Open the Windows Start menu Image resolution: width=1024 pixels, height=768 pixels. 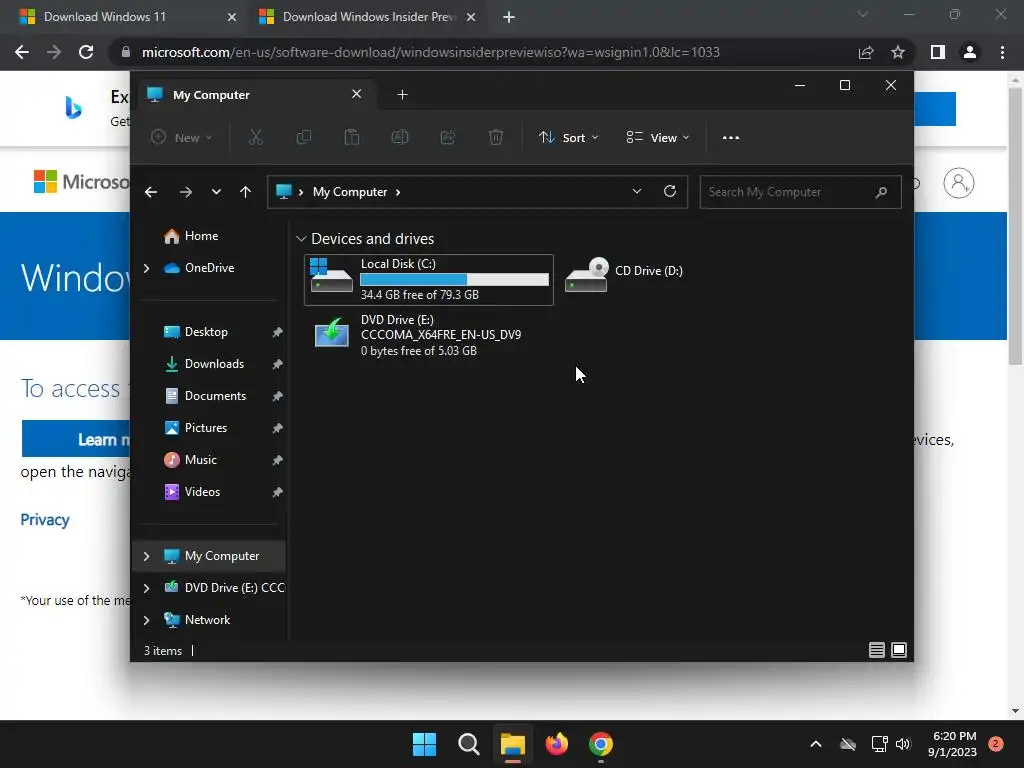pos(424,744)
